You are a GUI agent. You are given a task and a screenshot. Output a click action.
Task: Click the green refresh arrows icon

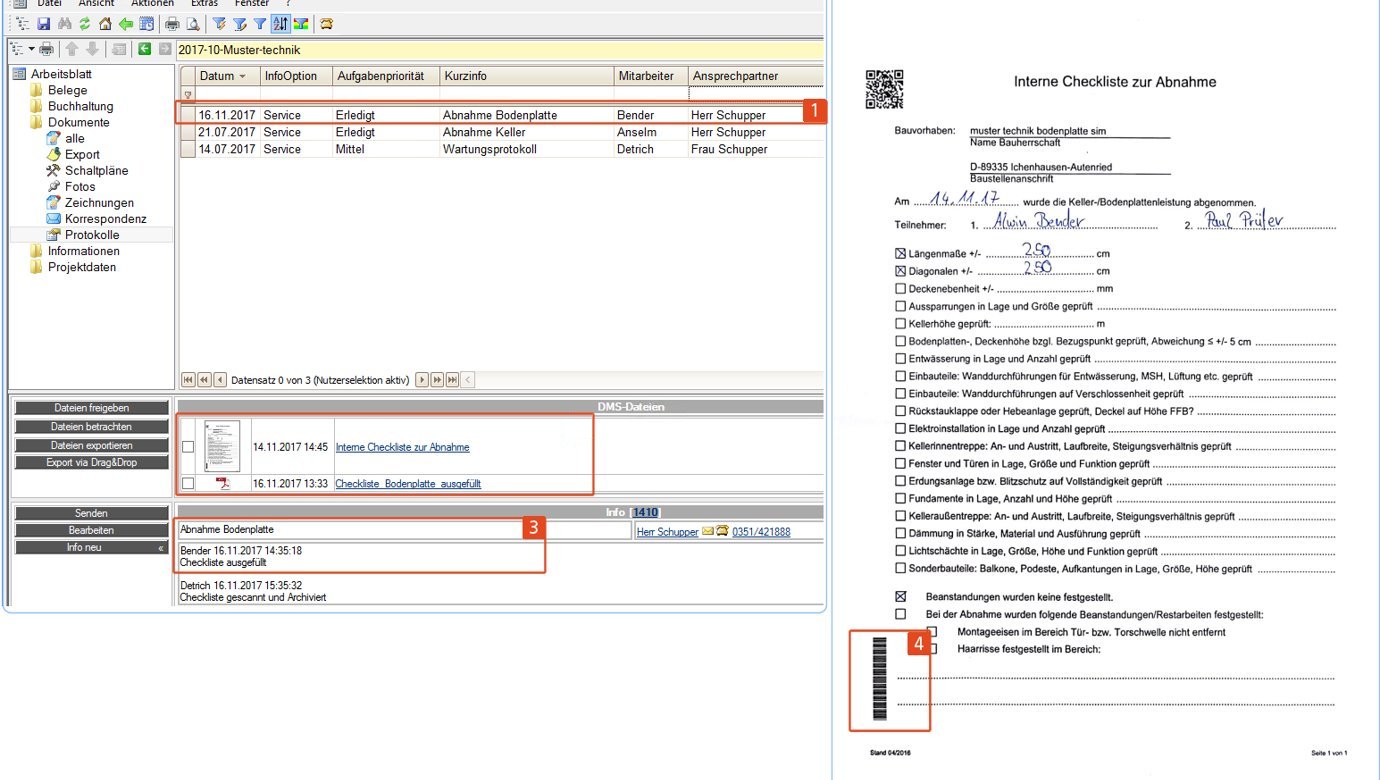click(85, 24)
